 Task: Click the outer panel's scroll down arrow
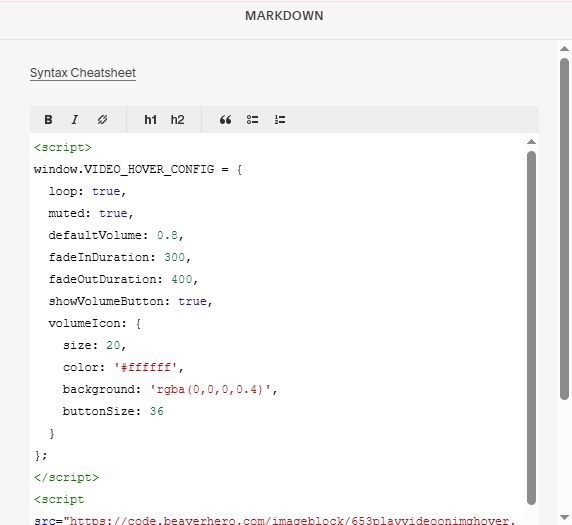tap(564, 517)
